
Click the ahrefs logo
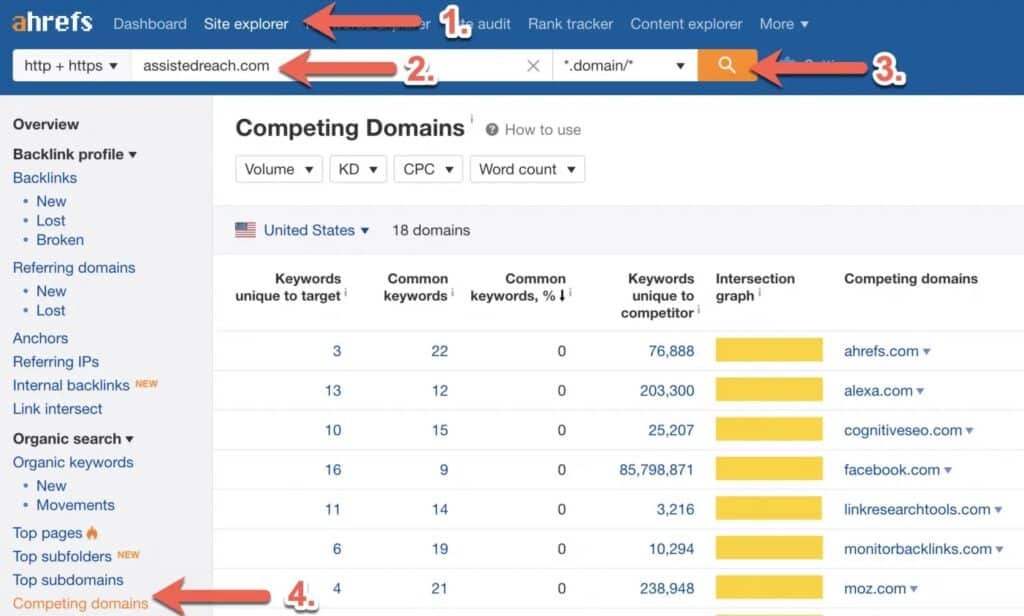click(50, 21)
